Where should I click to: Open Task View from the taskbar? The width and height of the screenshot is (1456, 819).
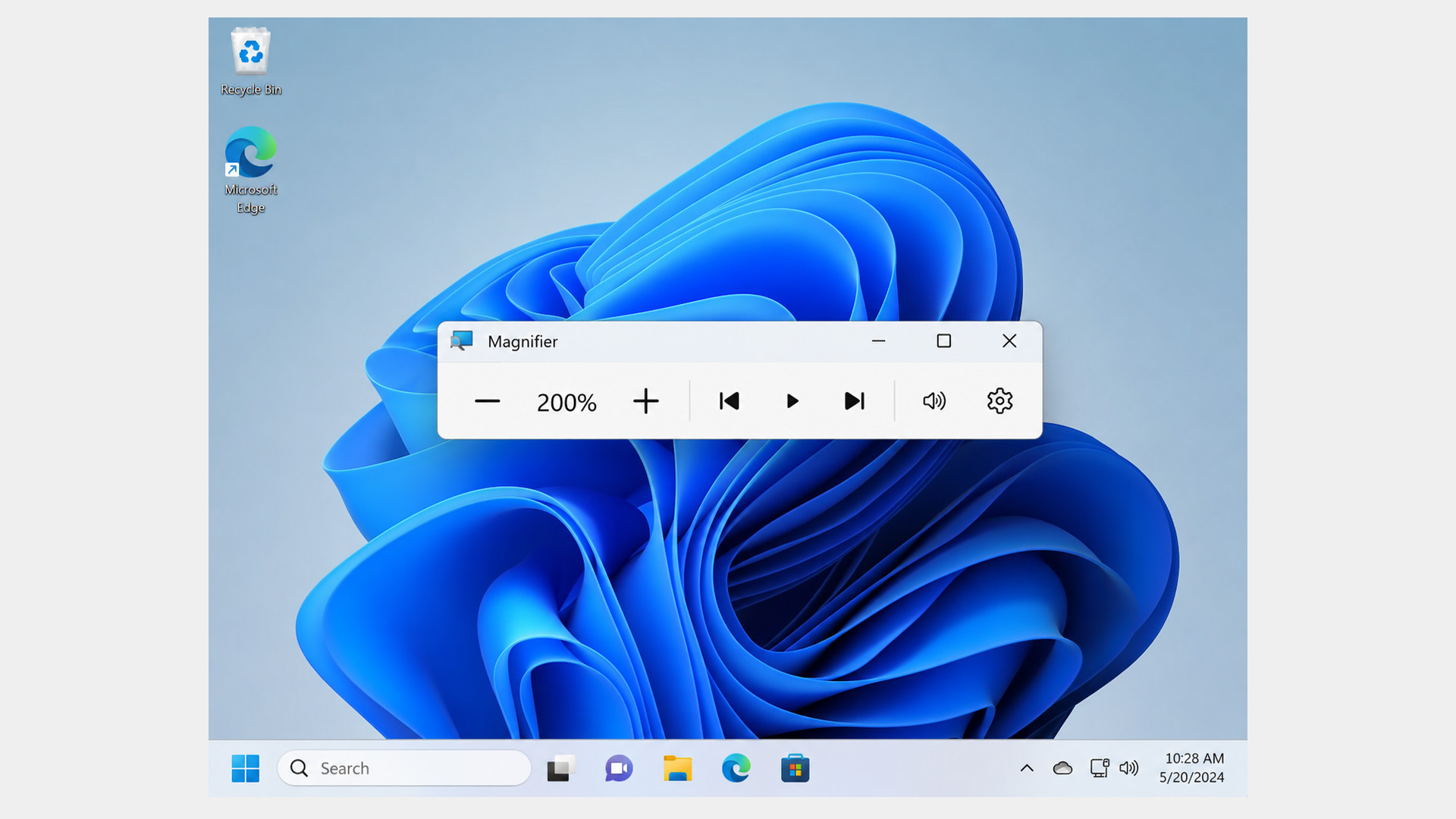(x=561, y=768)
